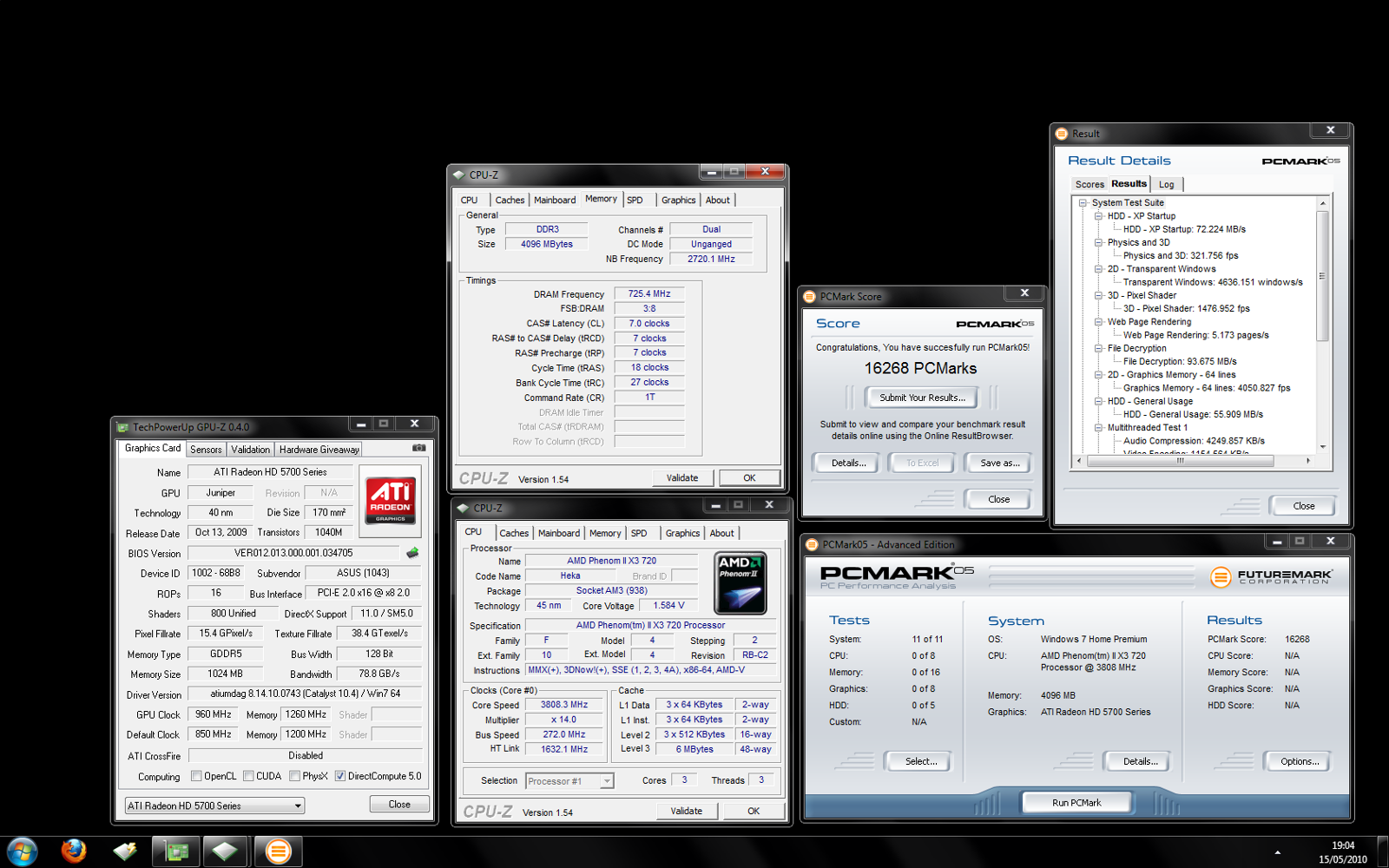The width and height of the screenshot is (1389, 868).
Task: Click the Result window title icon
Action: [1061, 134]
